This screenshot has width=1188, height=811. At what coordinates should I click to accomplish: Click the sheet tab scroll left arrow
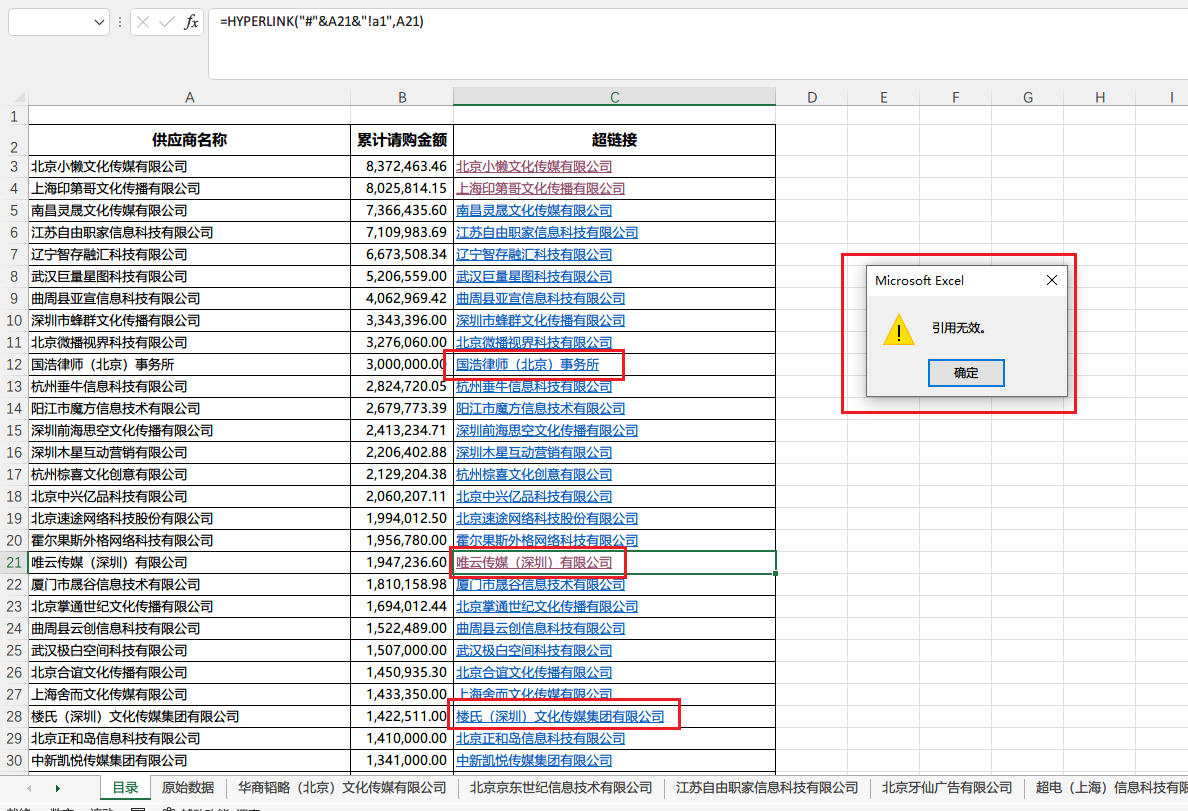29,788
